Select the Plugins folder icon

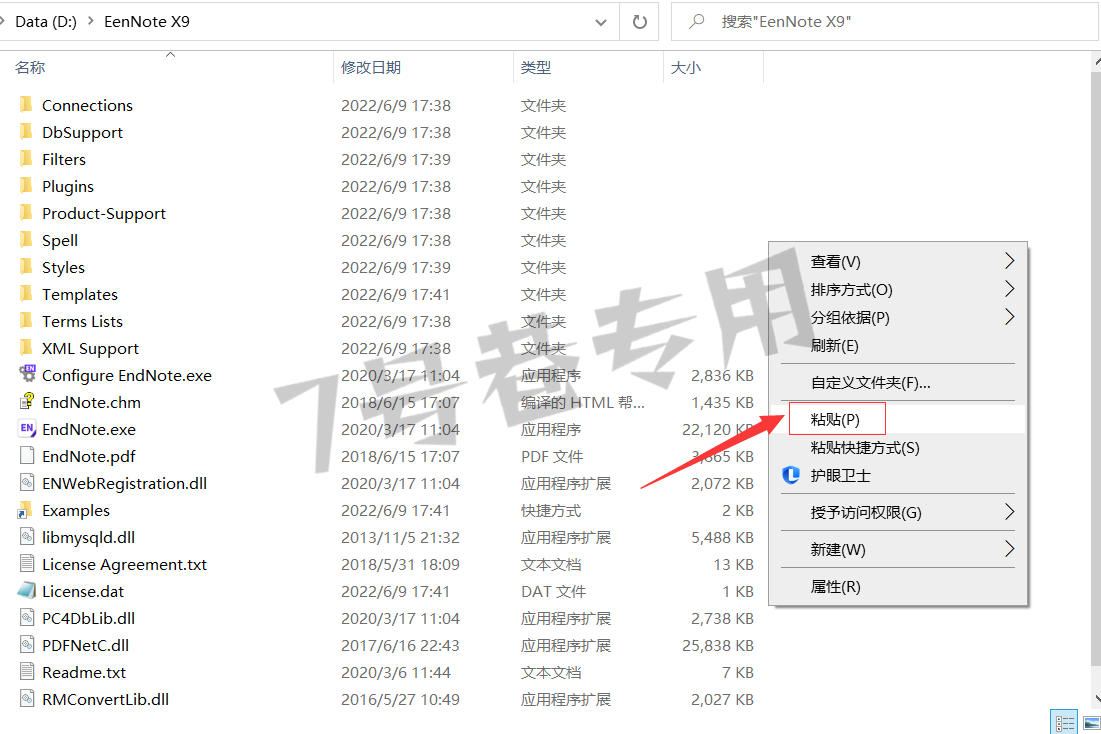coord(26,186)
